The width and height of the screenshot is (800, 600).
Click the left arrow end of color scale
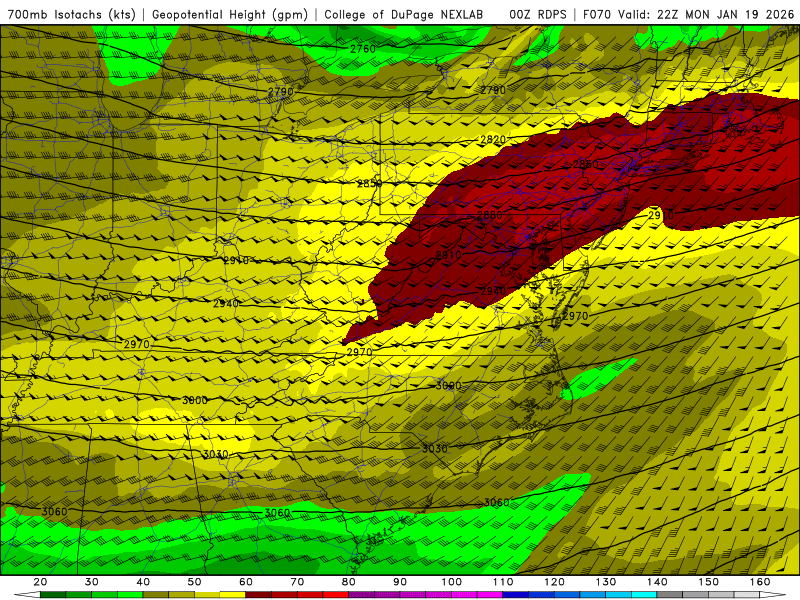tap(28, 595)
